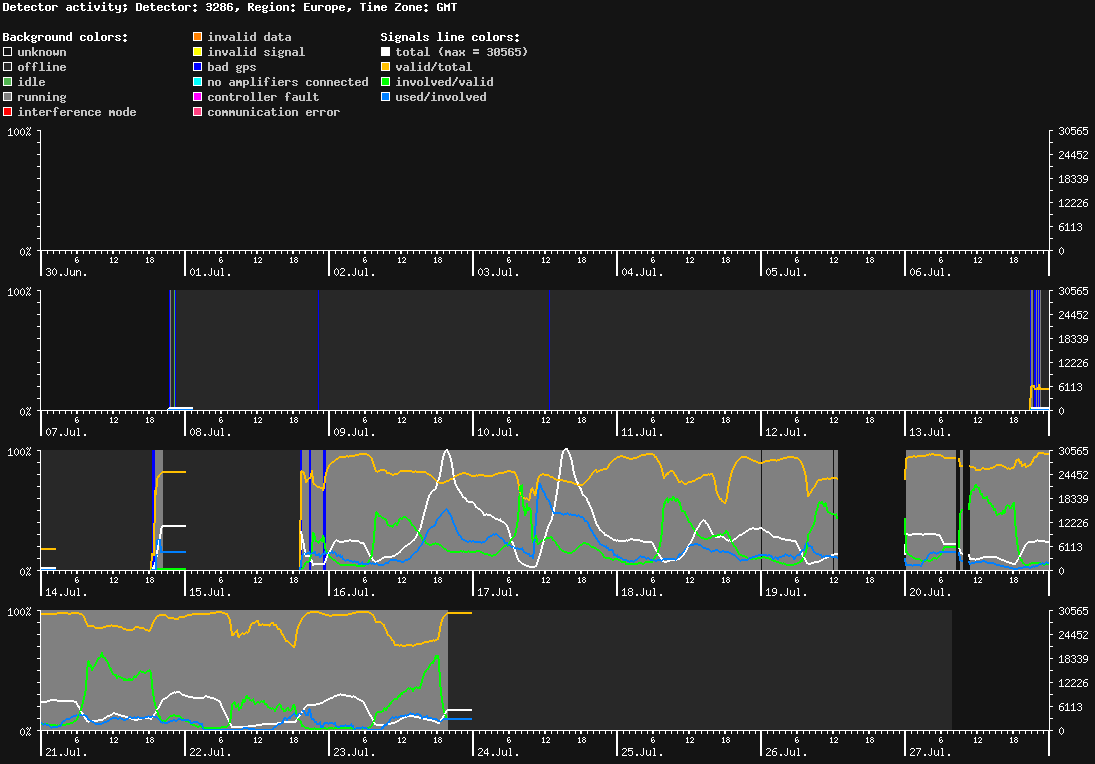Click the green involved/valid line swatch
Screen dimensions: 1095x764
(385, 82)
